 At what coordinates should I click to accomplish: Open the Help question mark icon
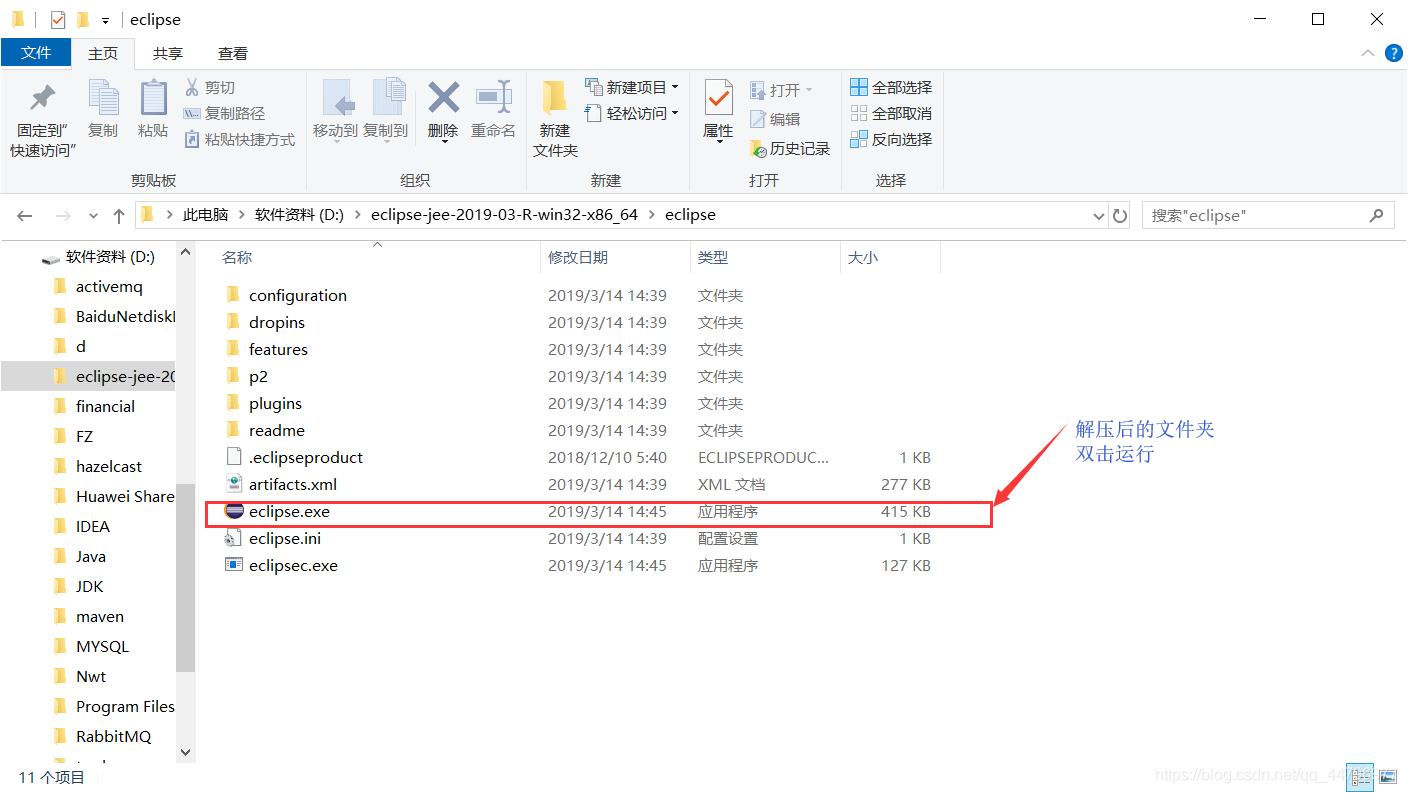(x=1393, y=53)
